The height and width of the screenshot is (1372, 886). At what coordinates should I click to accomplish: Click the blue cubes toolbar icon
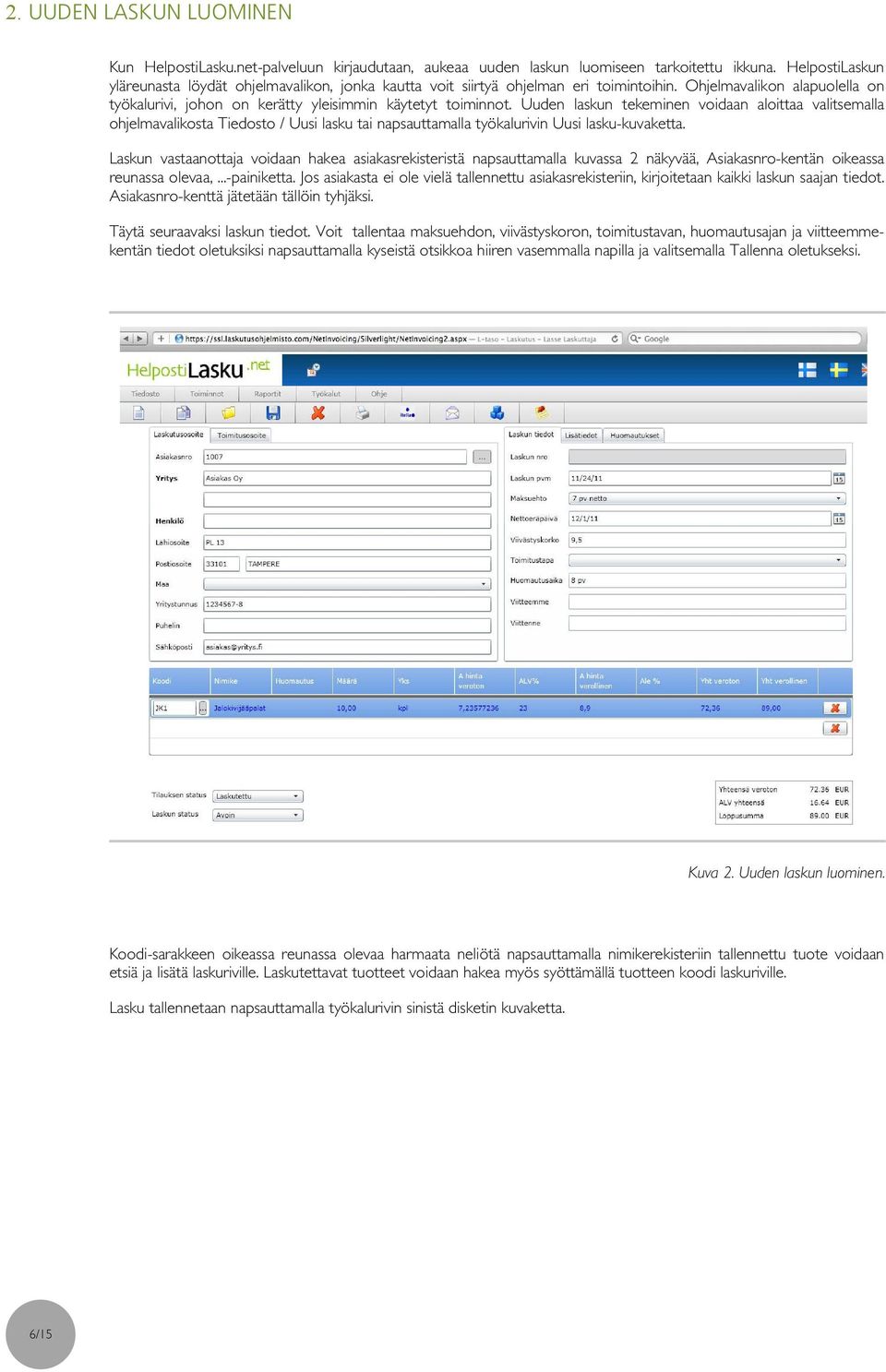(x=497, y=412)
